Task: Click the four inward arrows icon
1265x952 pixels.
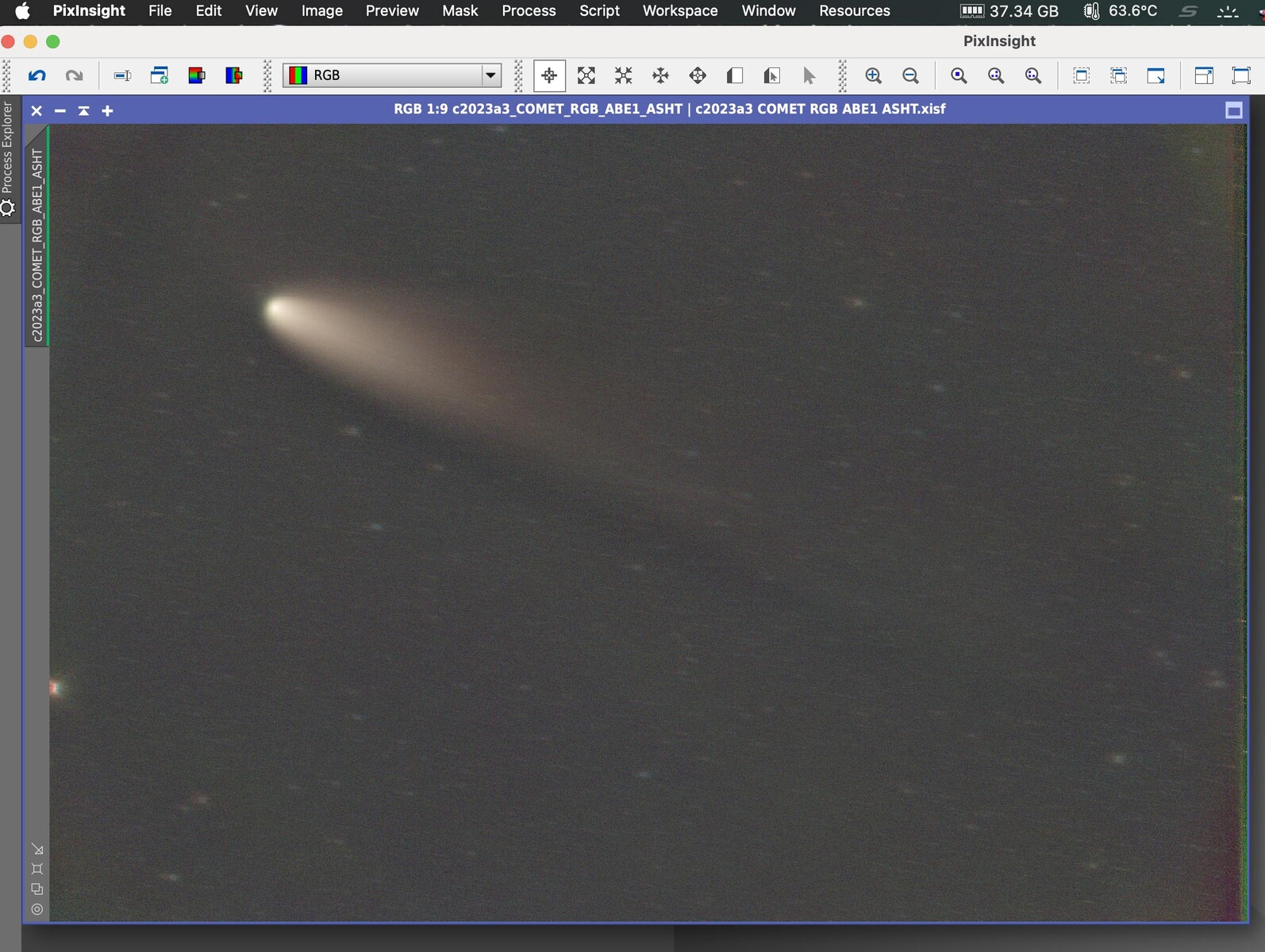Action: [624, 75]
